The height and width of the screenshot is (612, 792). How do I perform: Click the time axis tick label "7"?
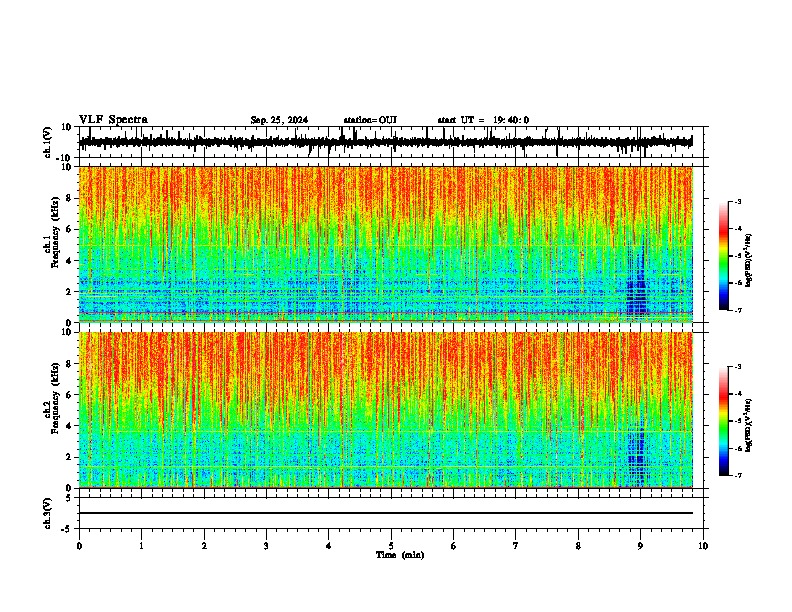click(x=516, y=546)
